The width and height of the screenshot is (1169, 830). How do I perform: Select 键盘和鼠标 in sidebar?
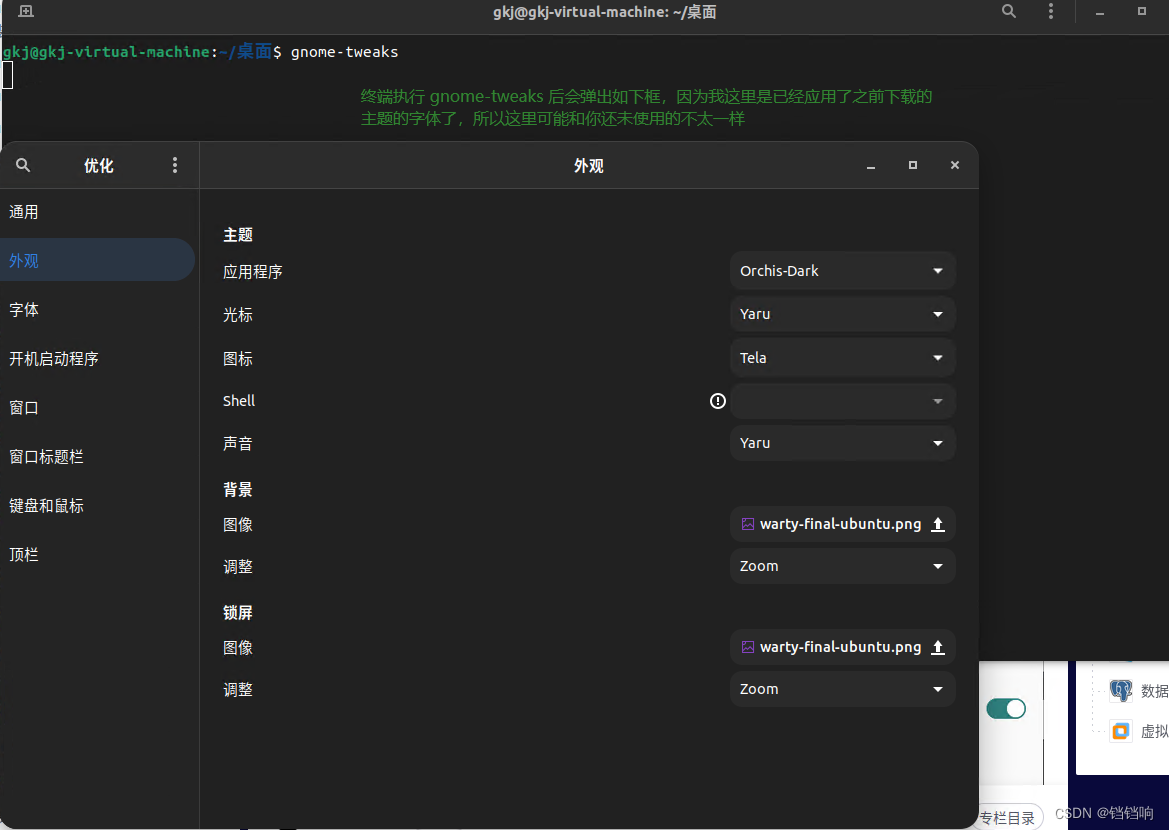click(97, 506)
